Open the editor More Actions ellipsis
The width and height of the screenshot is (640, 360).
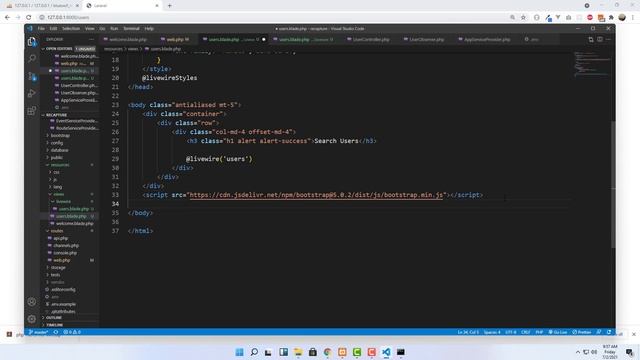point(609,40)
